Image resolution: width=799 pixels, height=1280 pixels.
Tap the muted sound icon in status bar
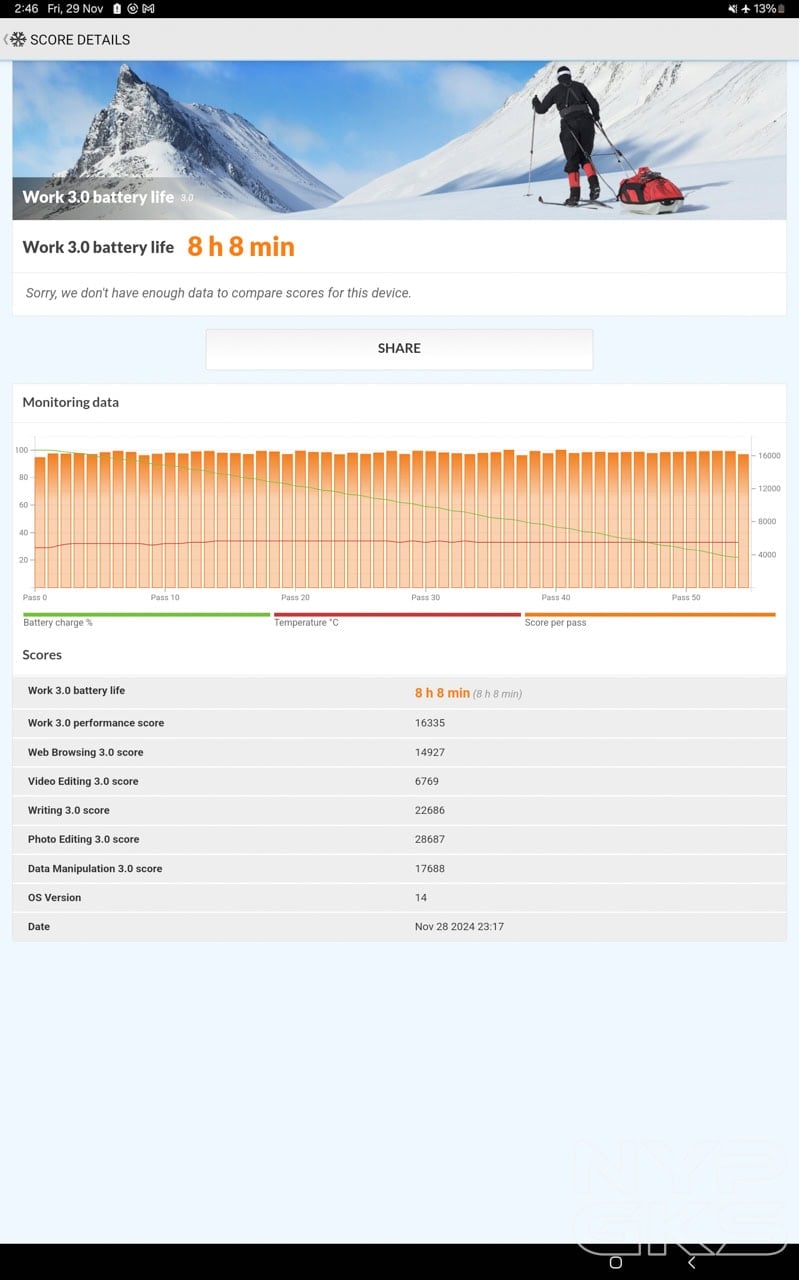[x=732, y=9]
